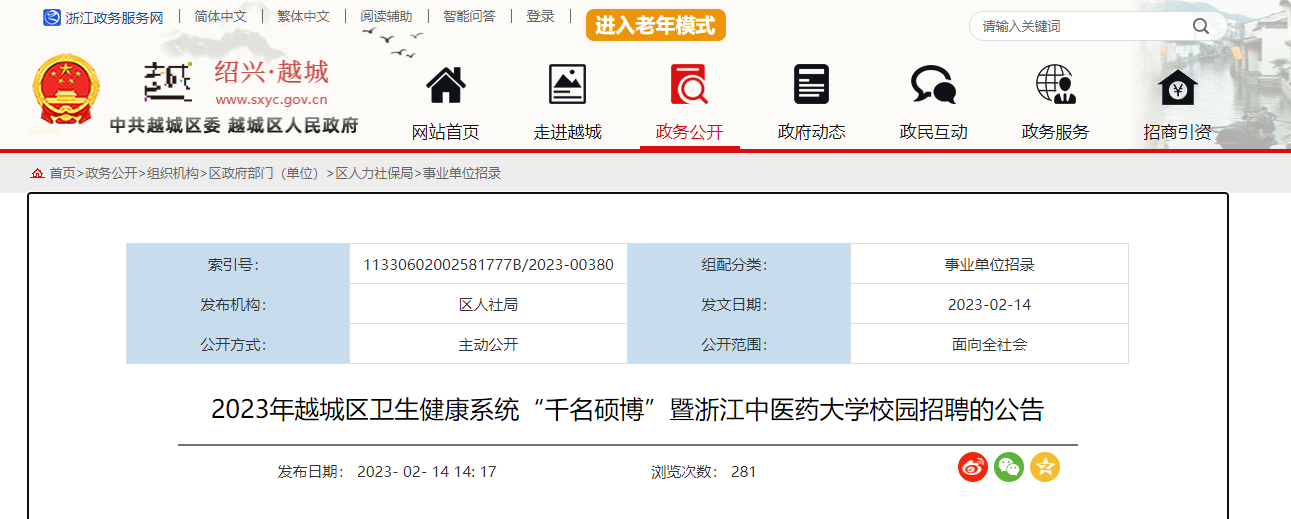Image resolution: width=1291 pixels, height=519 pixels.
Task: Switch to 简体中文
Action: pos(220,17)
